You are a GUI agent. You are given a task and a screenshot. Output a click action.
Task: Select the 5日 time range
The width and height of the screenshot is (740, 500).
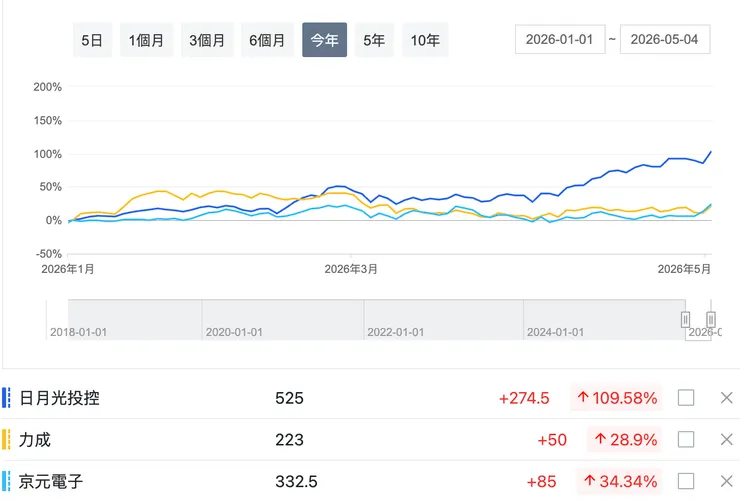coord(92,40)
